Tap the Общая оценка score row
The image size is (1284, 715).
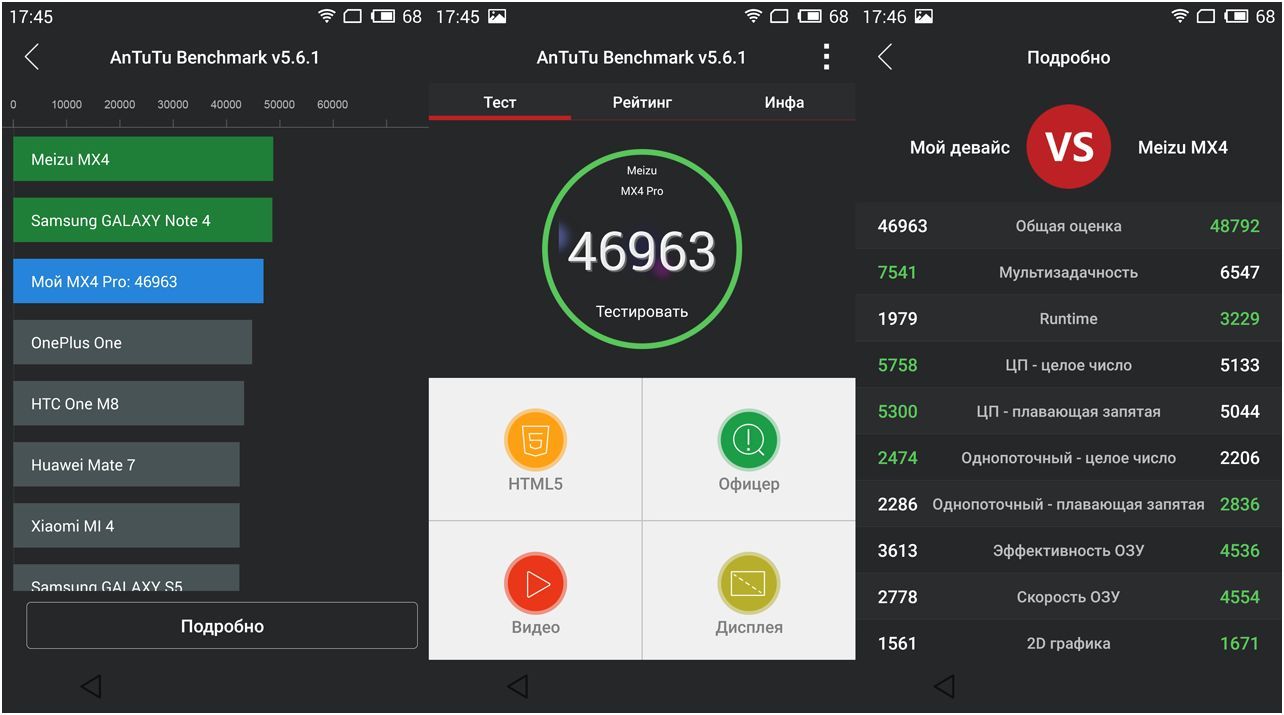(x=1069, y=226)
